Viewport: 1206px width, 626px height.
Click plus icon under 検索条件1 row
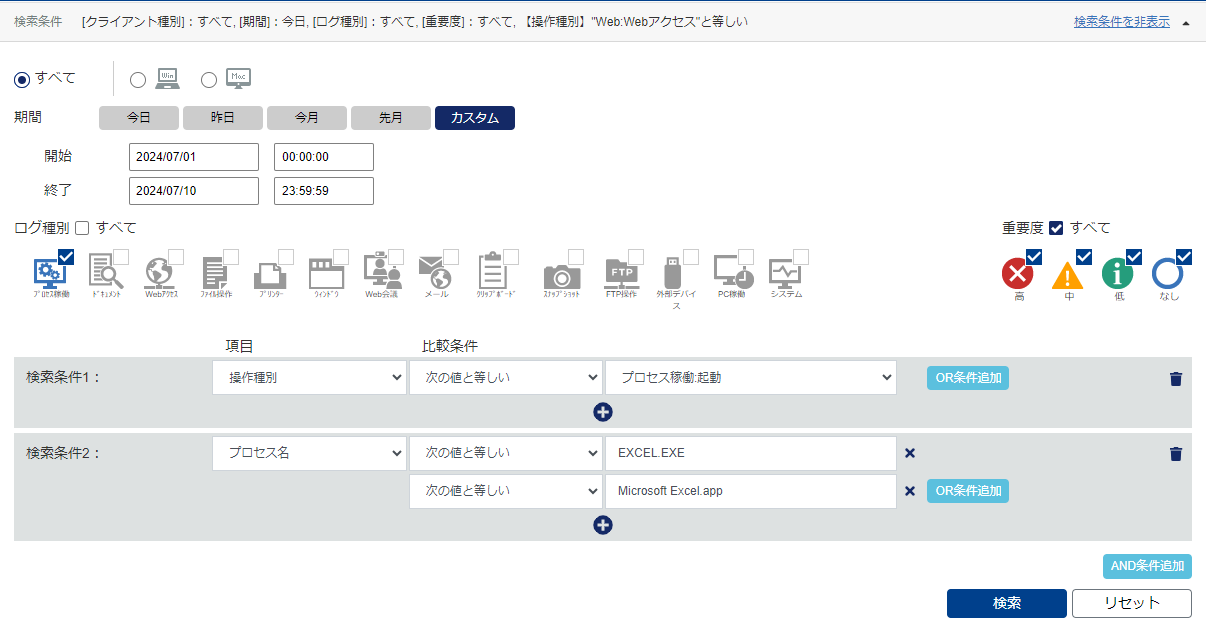tap(602, 412)
